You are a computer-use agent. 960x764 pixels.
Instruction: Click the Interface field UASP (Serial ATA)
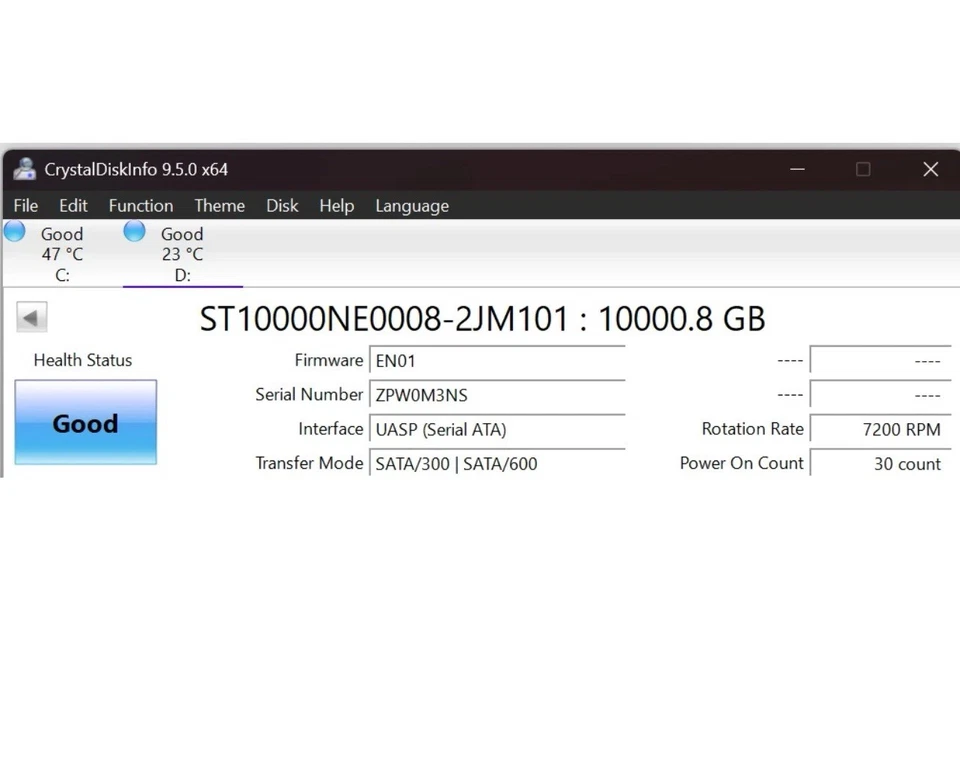497,429
